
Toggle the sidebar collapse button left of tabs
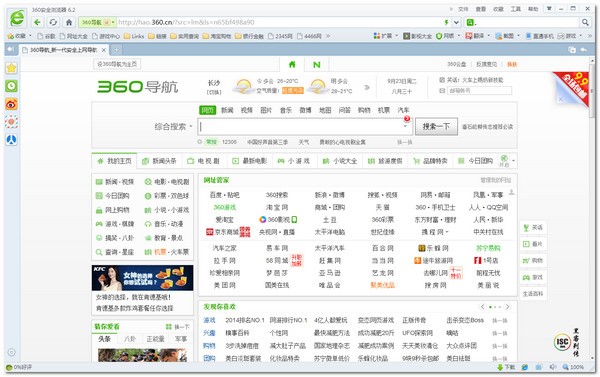click(x=10, y=49)
